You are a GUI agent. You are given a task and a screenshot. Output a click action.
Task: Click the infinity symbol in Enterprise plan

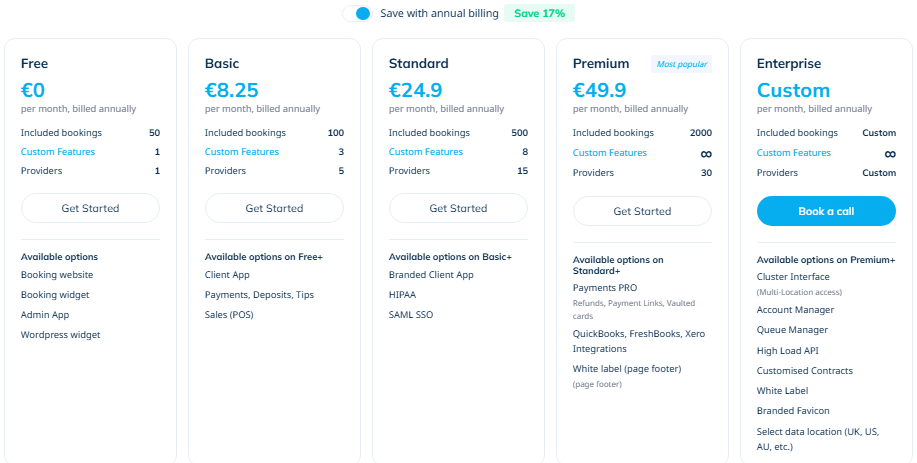point(890,154)
